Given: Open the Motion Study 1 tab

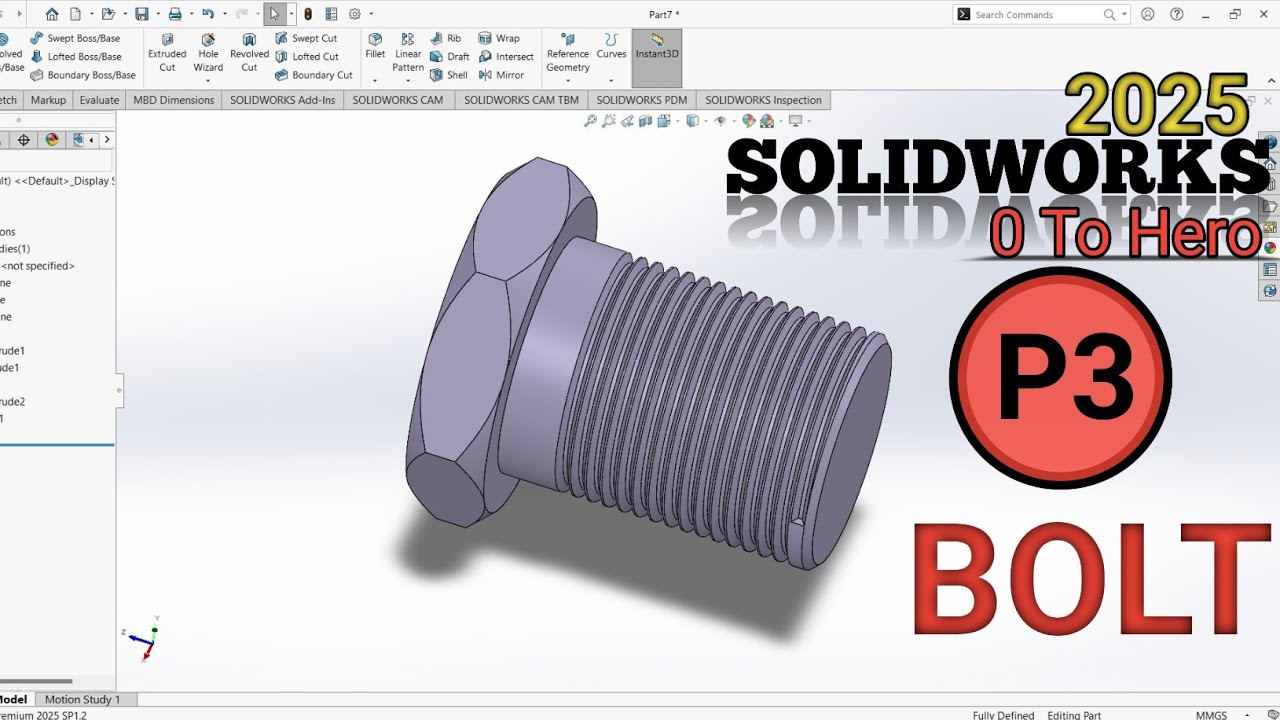Looking at the screenshot, I should pos(83,700).
